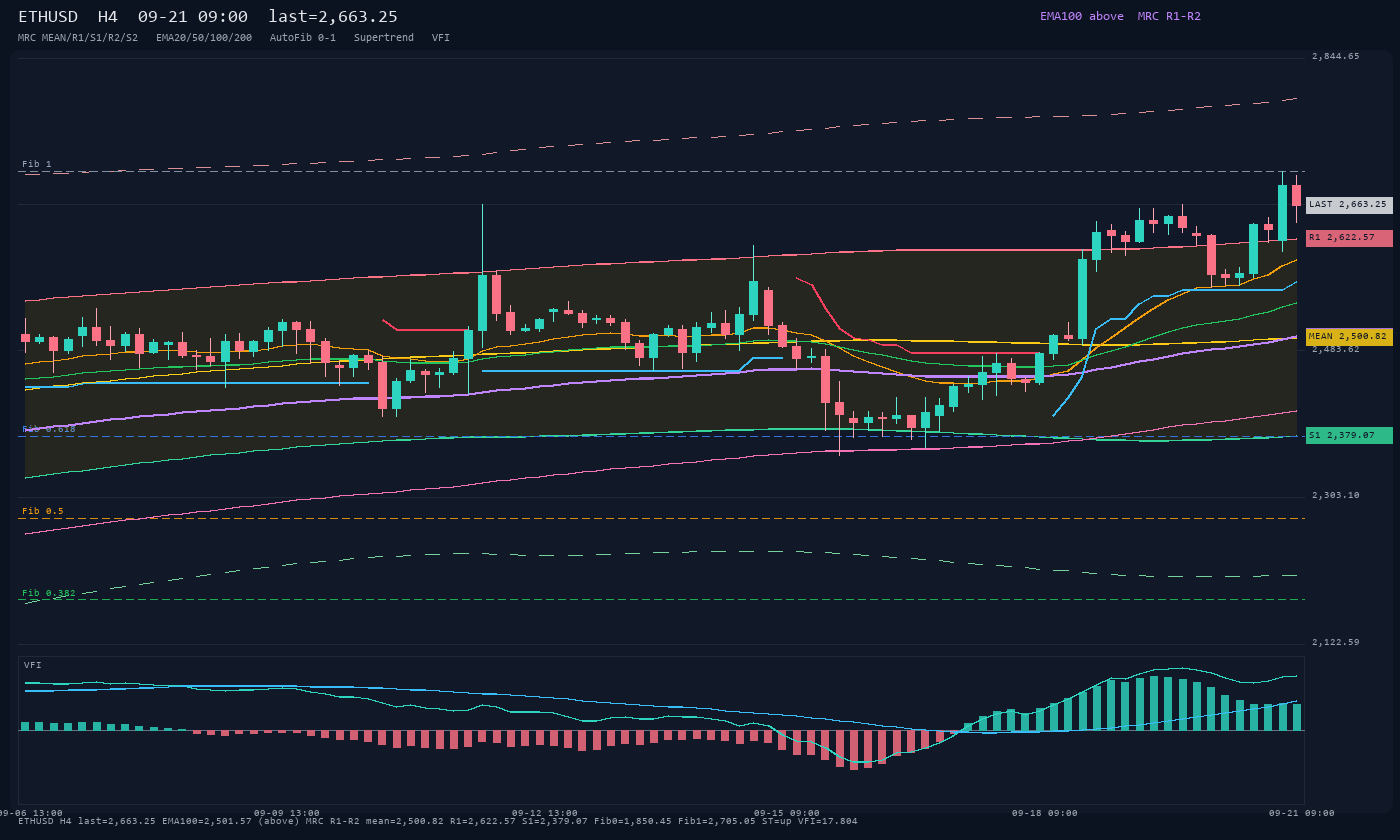Select the EMA20/50/100/200 legend entry
This screenshot has width=1400, height=840.
click(x=204, y=38)
